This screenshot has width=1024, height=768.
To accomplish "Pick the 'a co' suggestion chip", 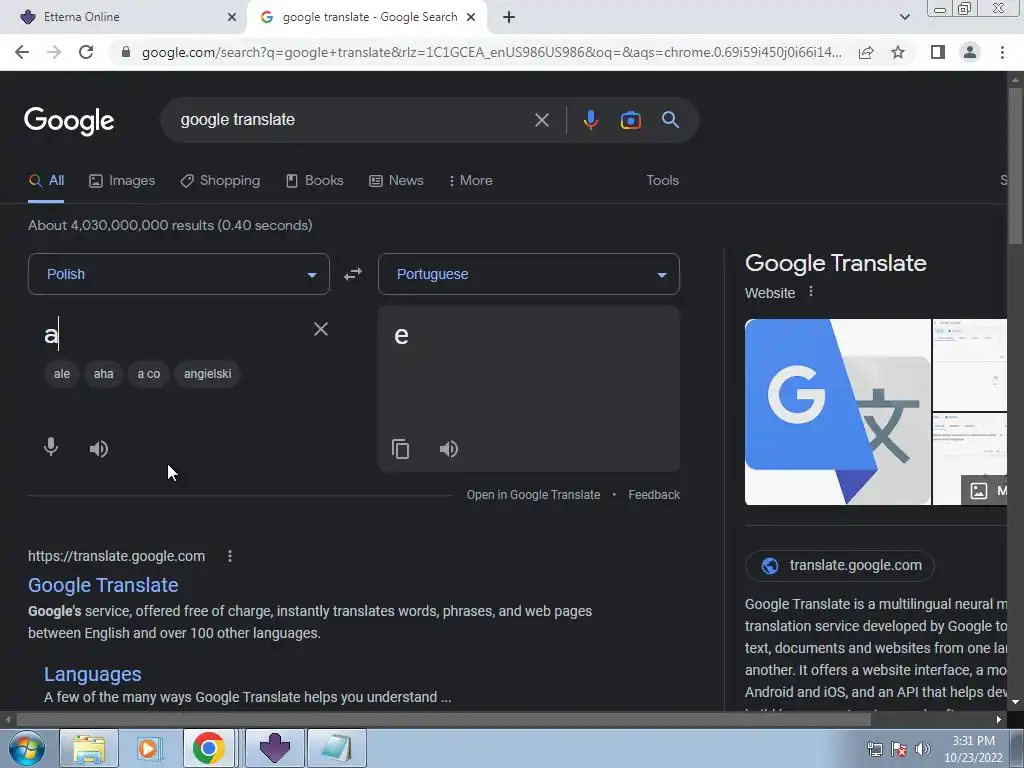I will [149, 374].
